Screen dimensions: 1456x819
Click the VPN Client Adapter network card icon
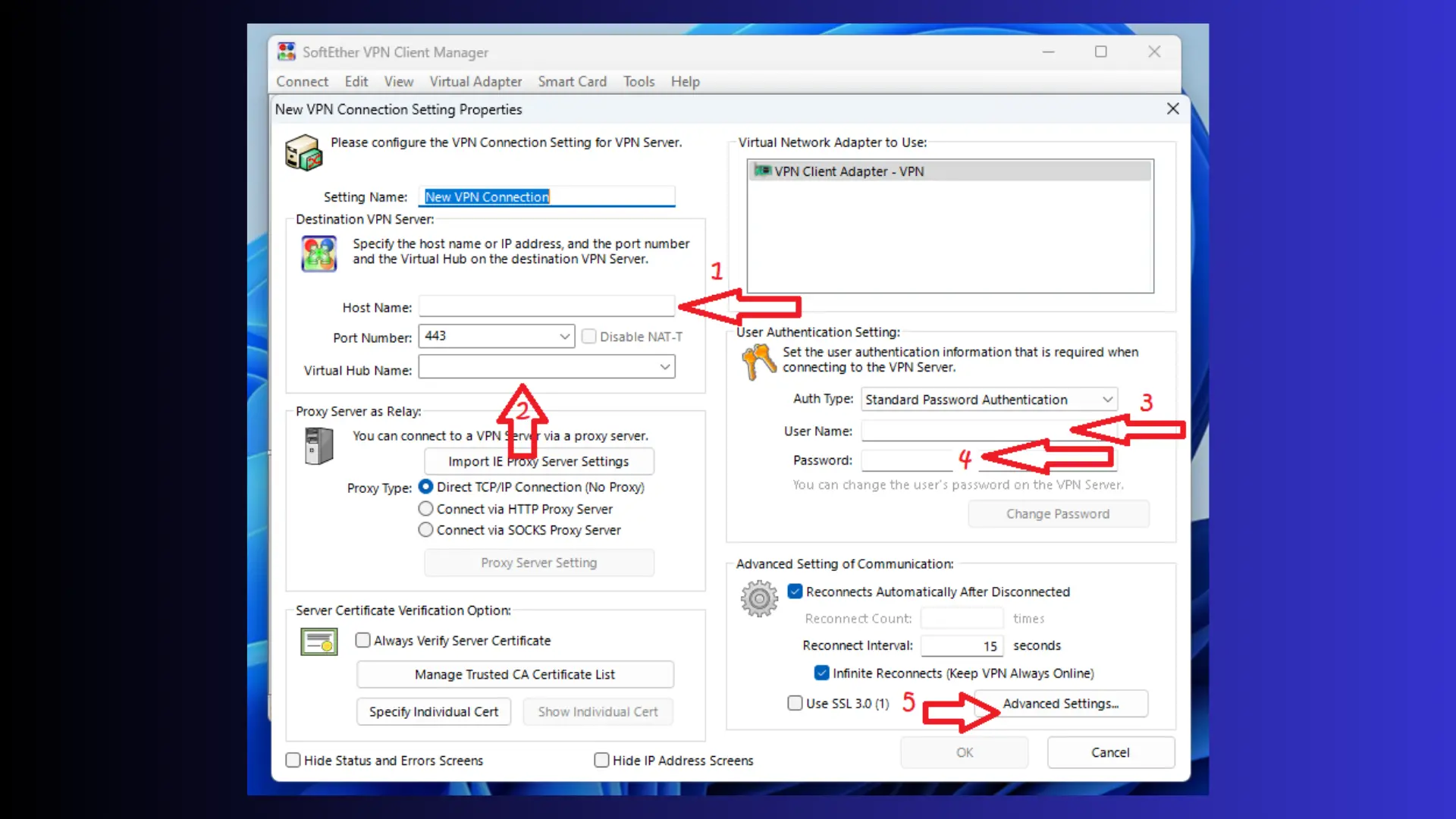[762, 171]
